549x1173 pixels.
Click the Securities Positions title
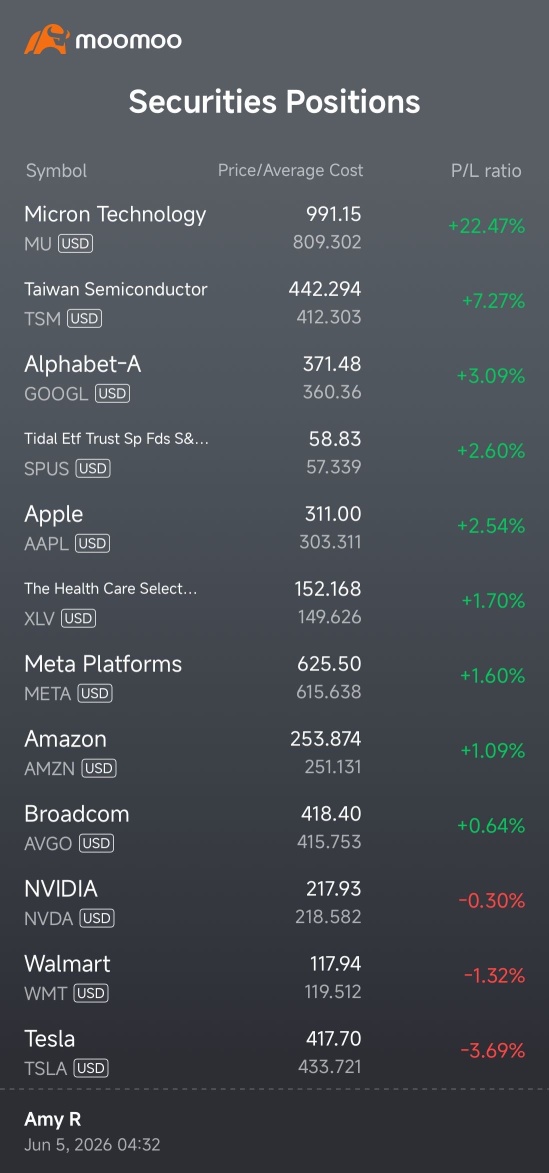point(274,102)
